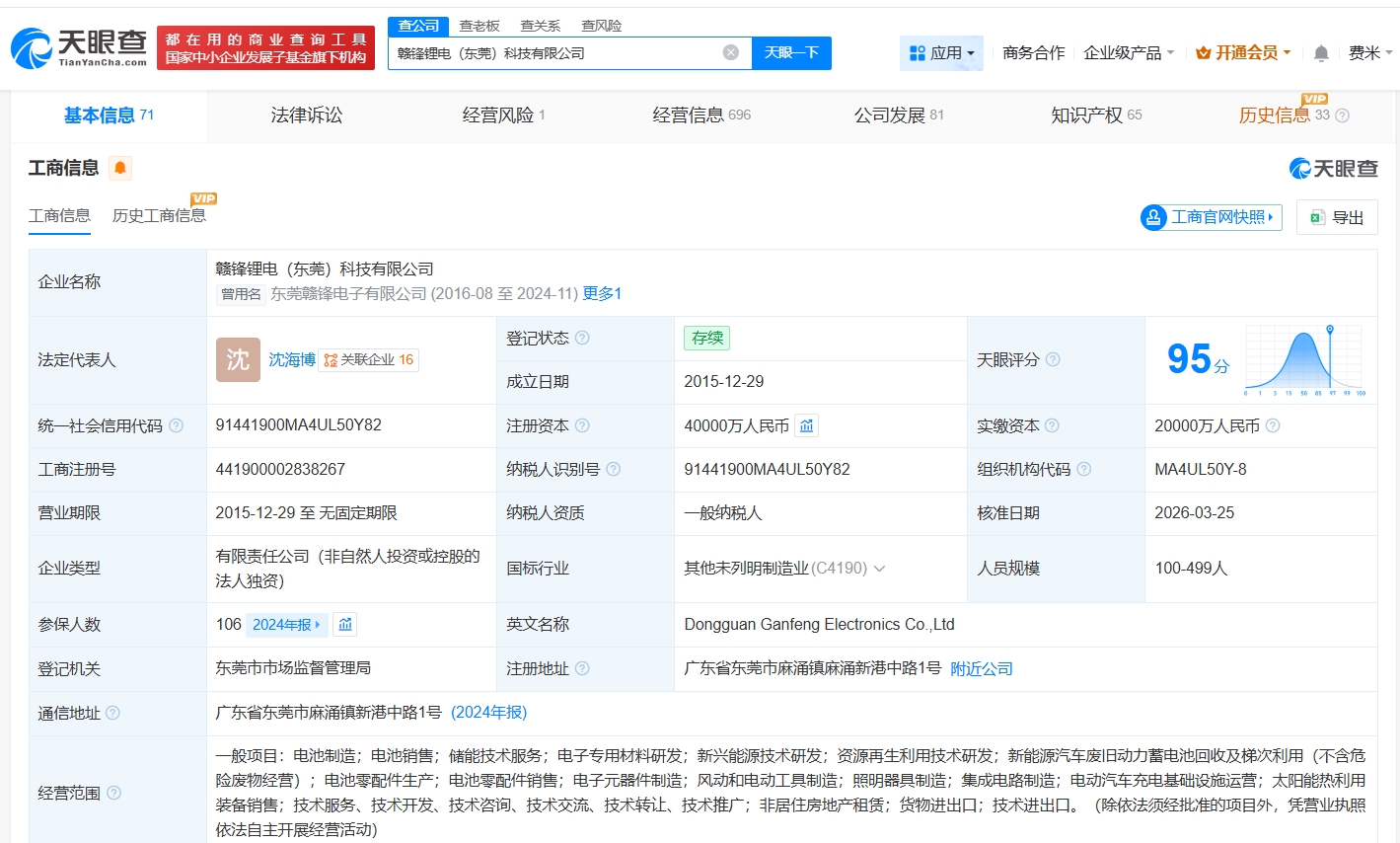Click the notification bell icon in top navigation

[1320, 52]
